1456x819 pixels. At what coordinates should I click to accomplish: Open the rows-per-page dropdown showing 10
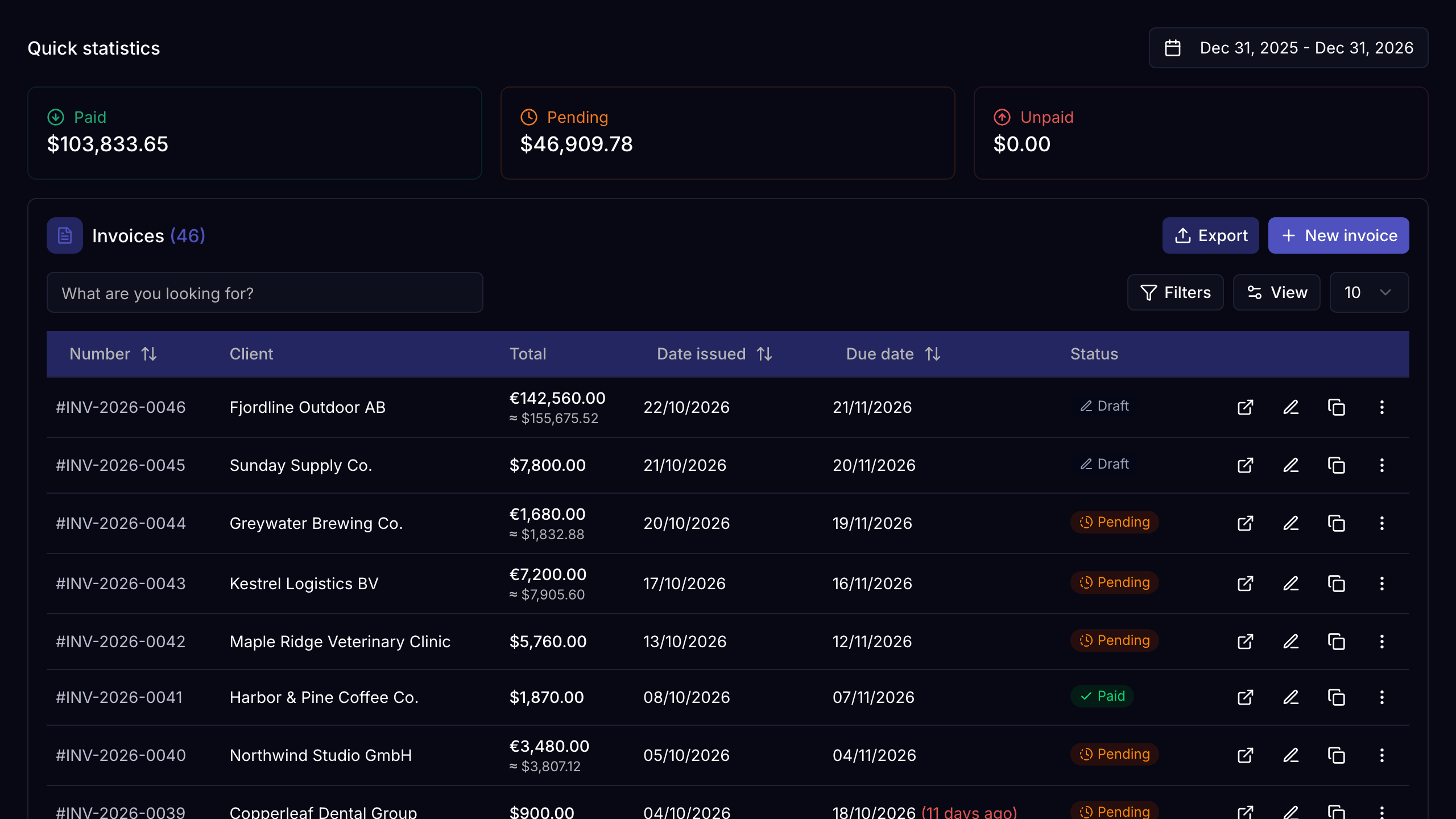tap(1369, 292)
